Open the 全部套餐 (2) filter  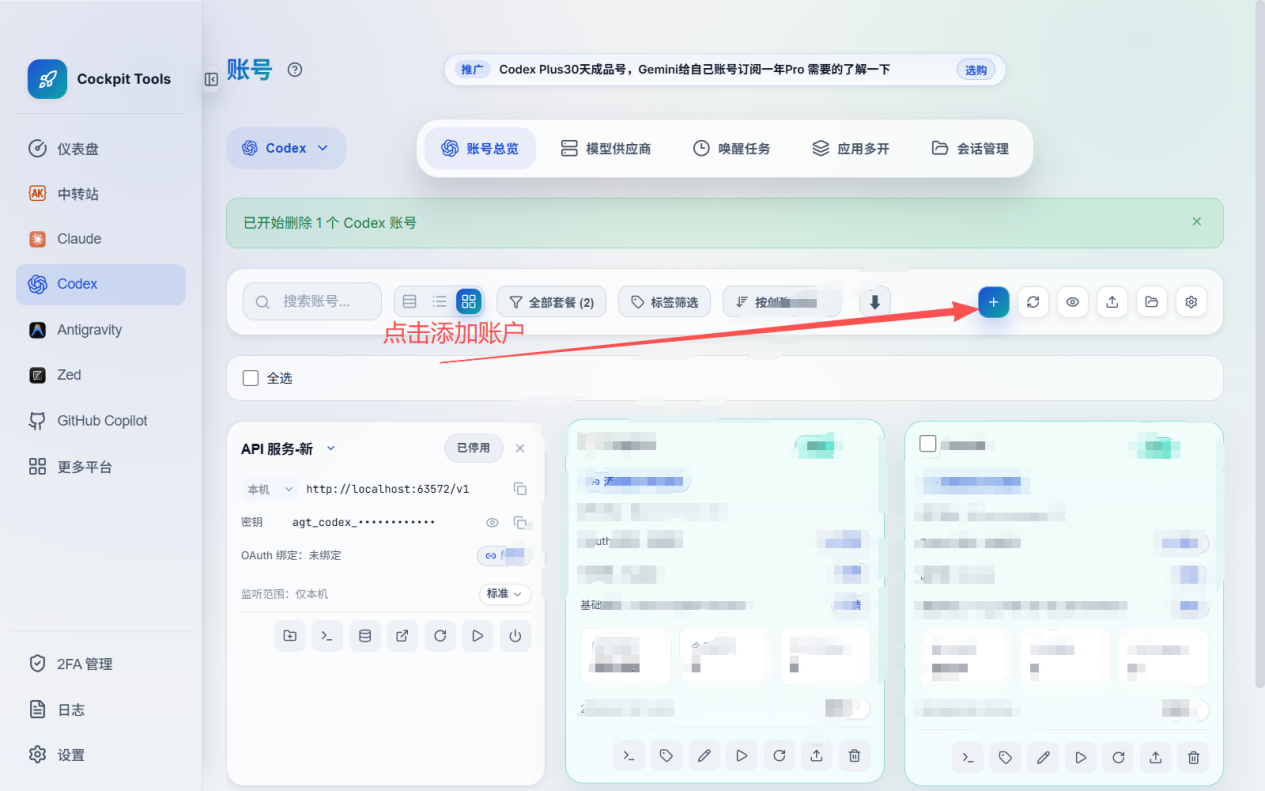point(551,302)
